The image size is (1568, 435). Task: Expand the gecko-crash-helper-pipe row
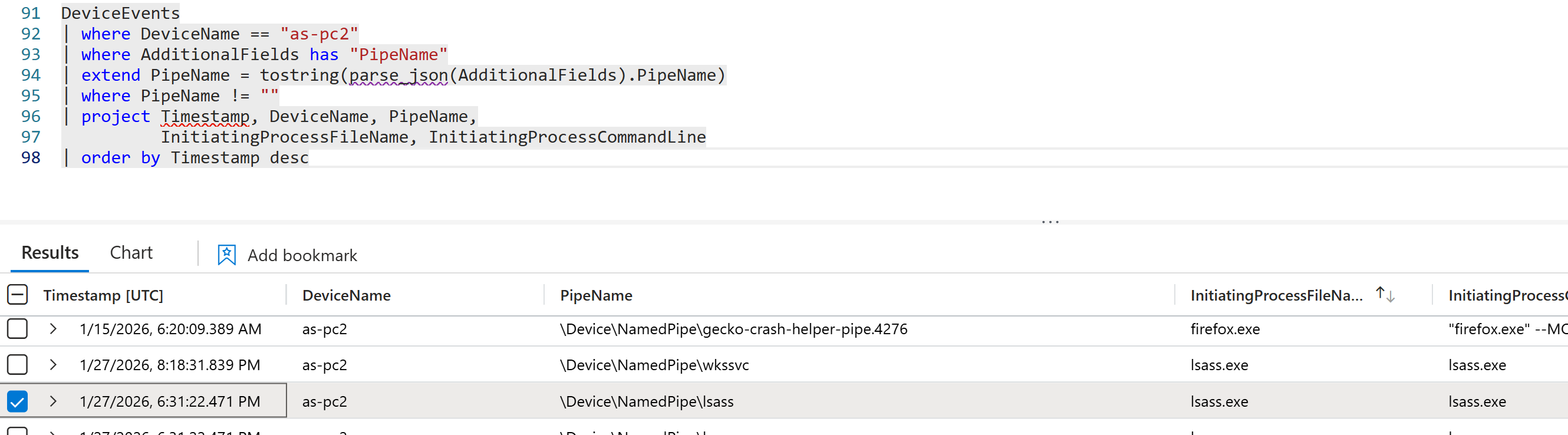pos(53,329)
